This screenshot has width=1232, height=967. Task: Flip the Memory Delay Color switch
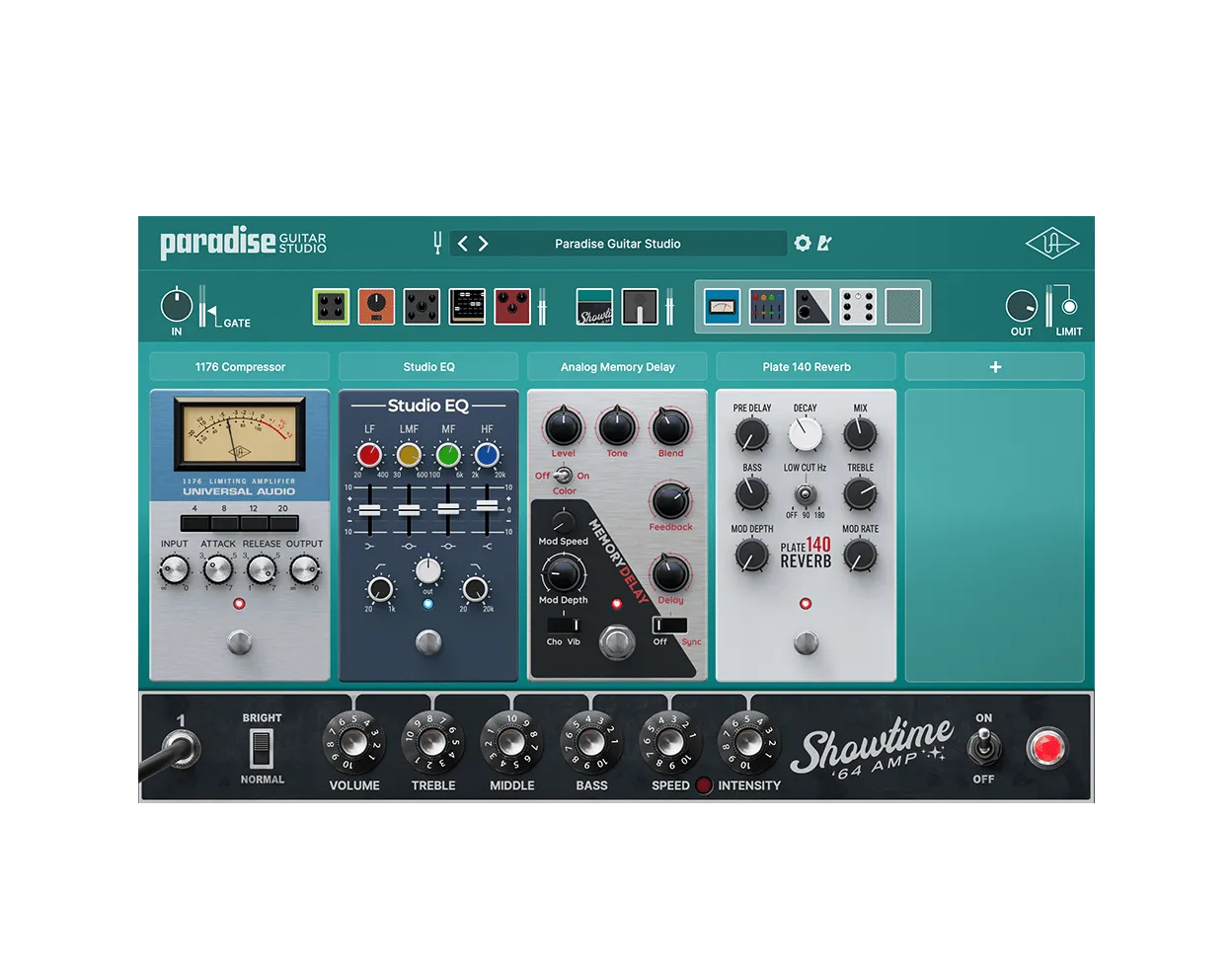click(x=564, y=475)
